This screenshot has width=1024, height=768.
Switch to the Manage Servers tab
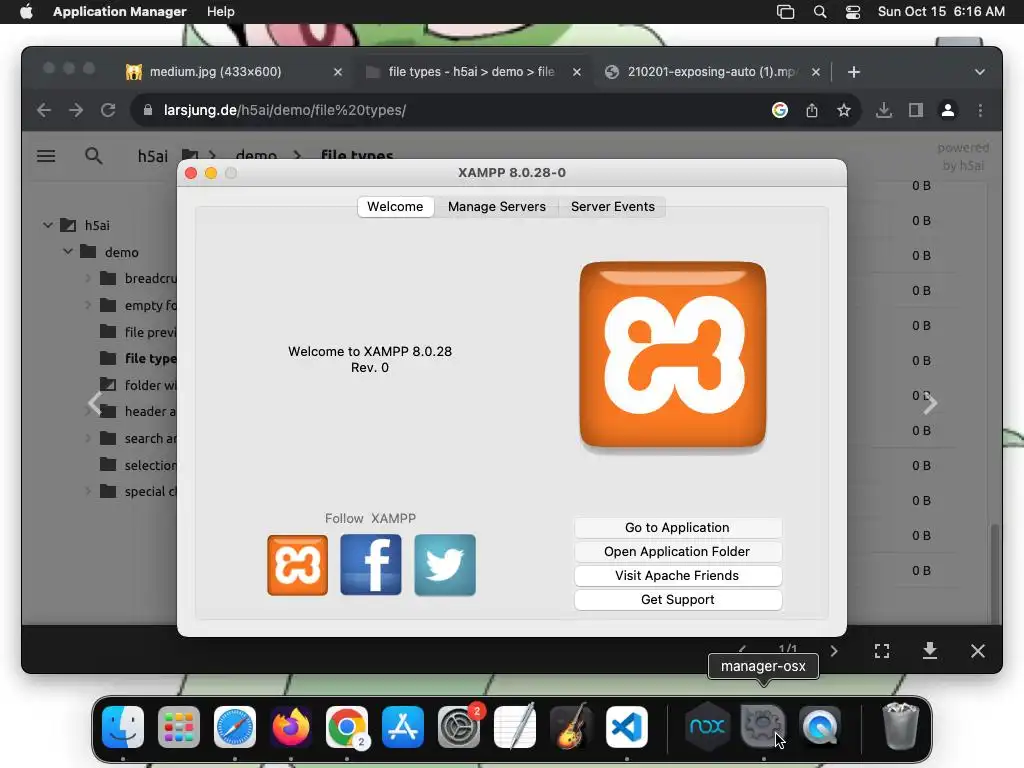point(496,206)
